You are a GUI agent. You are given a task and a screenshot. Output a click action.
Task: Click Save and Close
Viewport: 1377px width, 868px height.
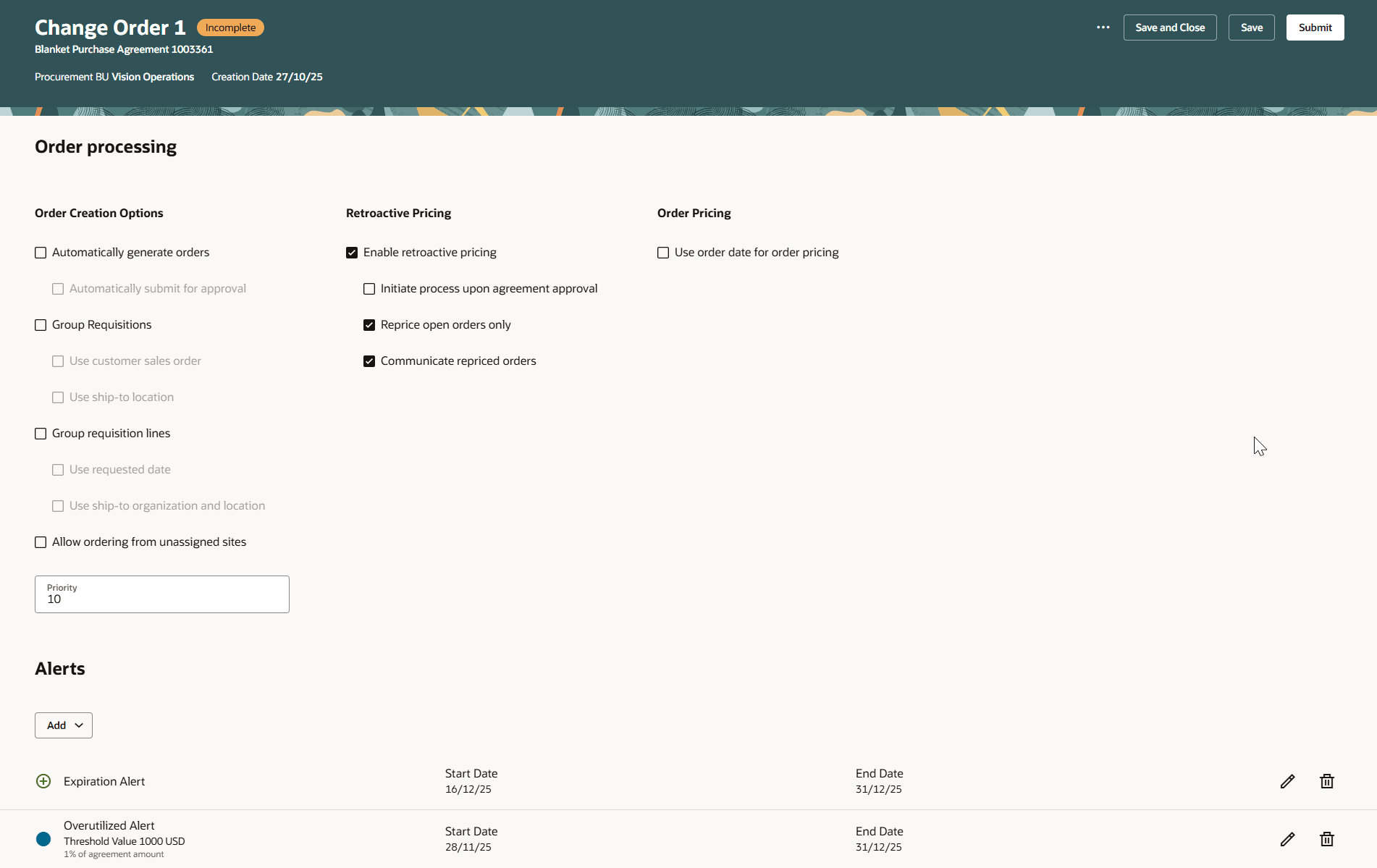pos(1170,27)
